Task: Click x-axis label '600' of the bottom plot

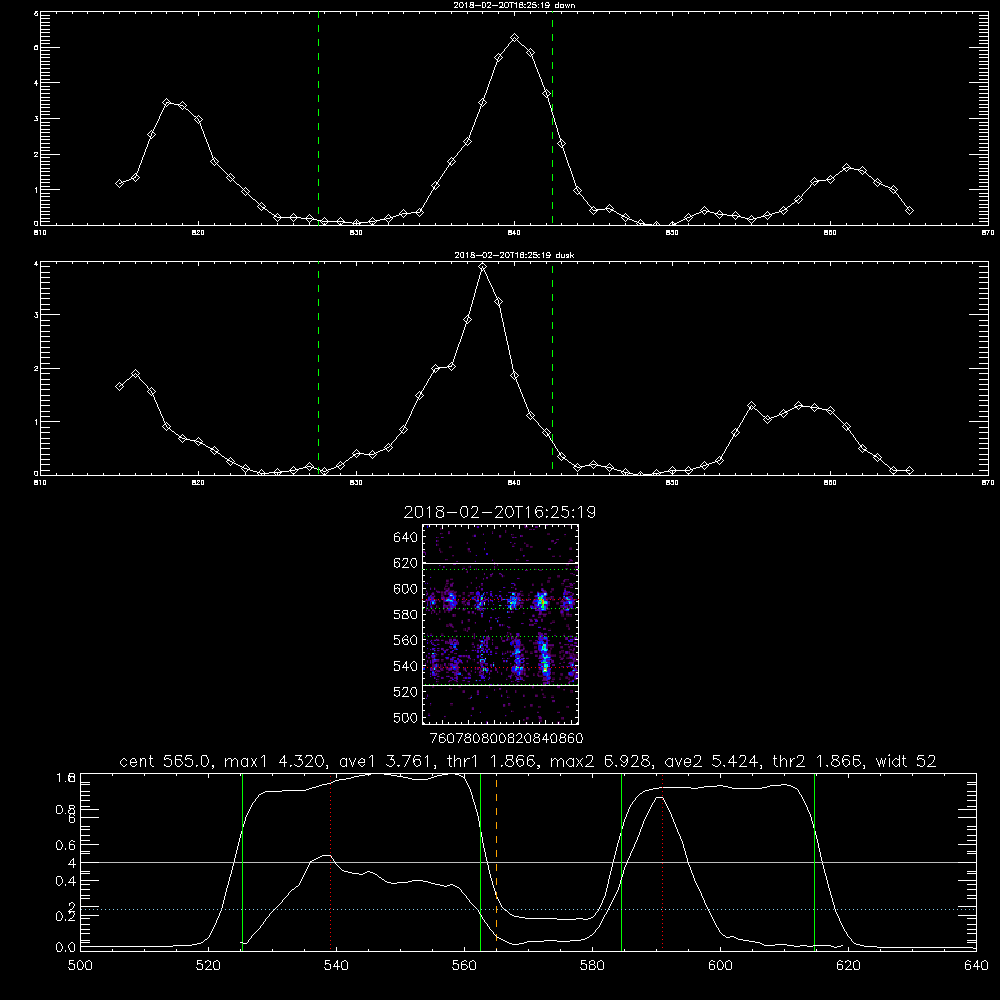Action: 721,966
